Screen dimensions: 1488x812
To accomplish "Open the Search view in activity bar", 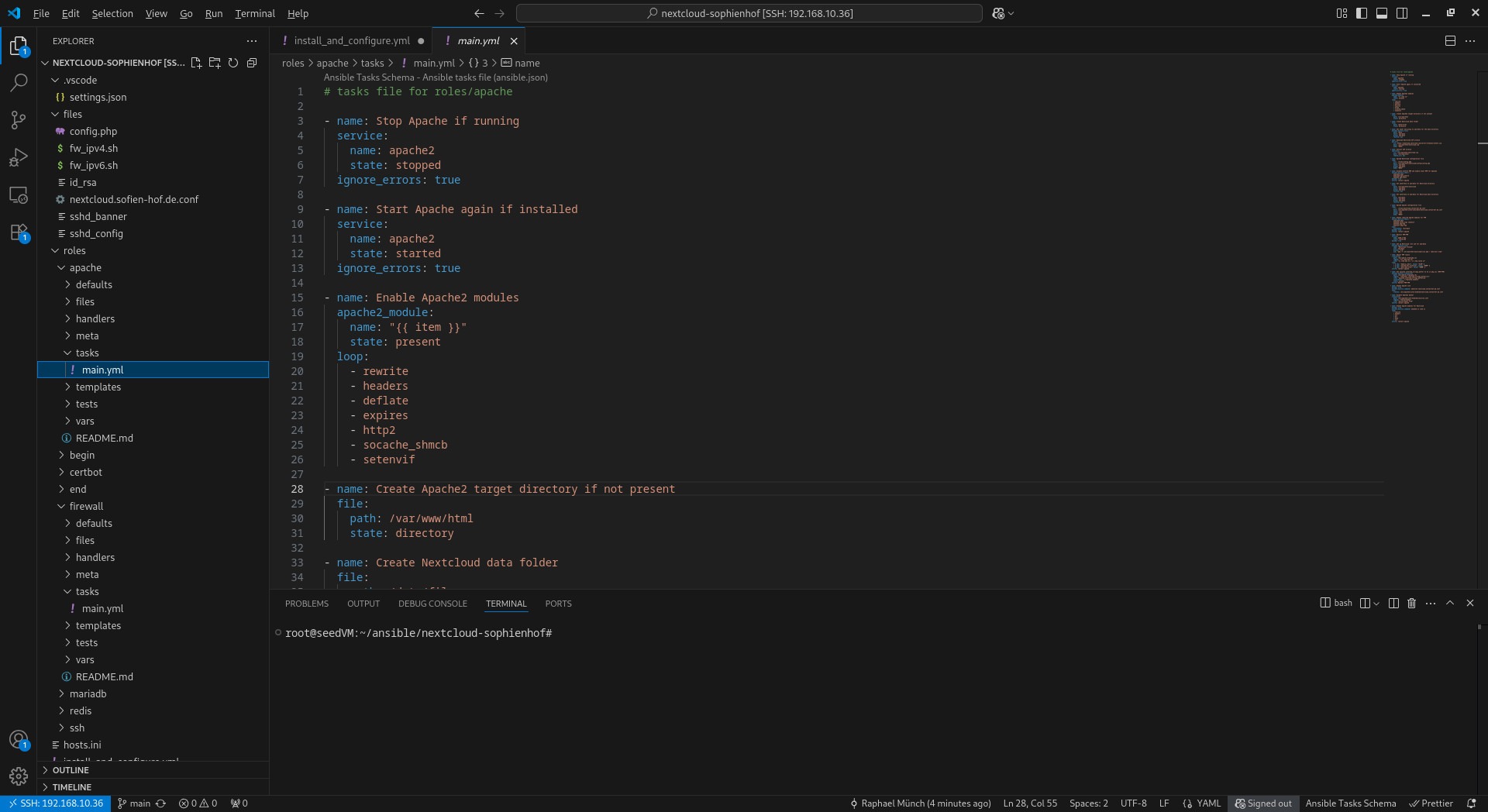I will tap(19, 82).
